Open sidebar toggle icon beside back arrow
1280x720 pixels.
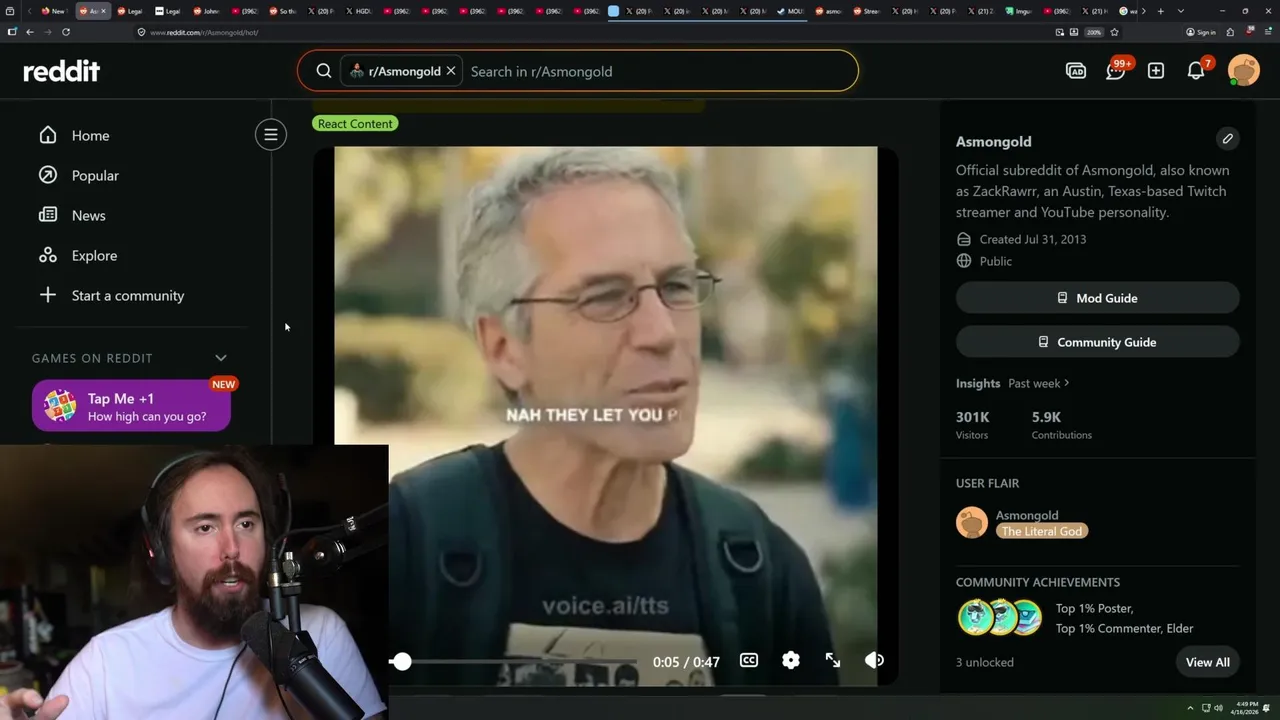pyautogui.click(x=12, y=32)
